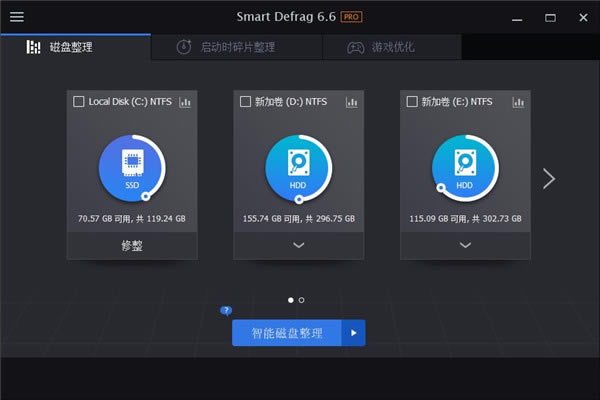Click the 新加卷 (E:) NTFS label

[457, 101]
